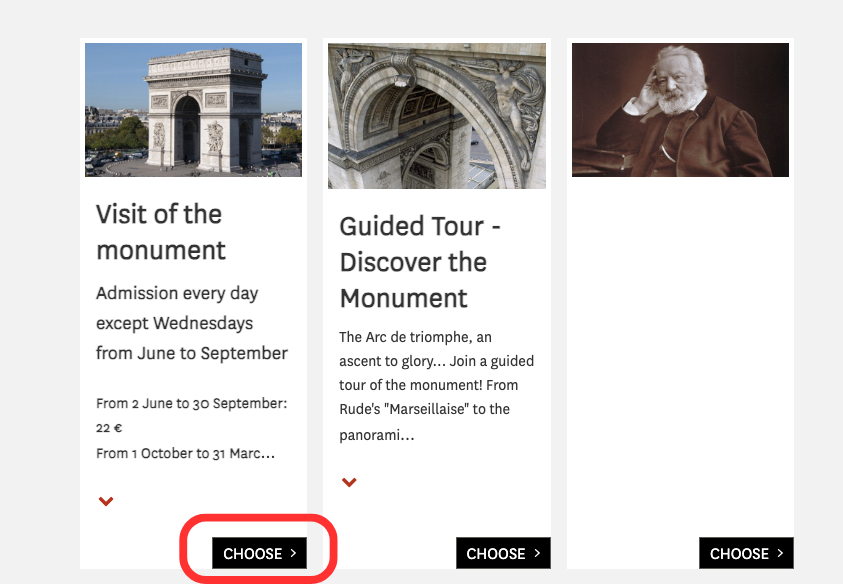This screenshot has height=584, width=843.
Task: Click the arch sculpture detail photo
Action: [436, 116]
